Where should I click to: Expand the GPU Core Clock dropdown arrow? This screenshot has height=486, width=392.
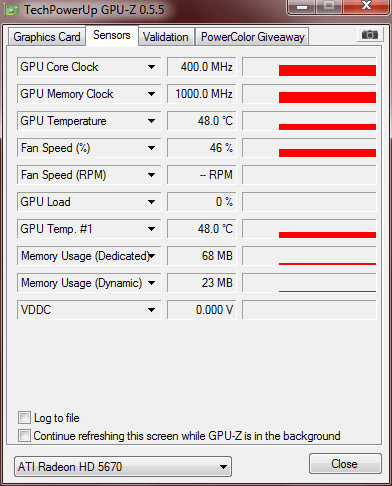(x=151, y=67)
